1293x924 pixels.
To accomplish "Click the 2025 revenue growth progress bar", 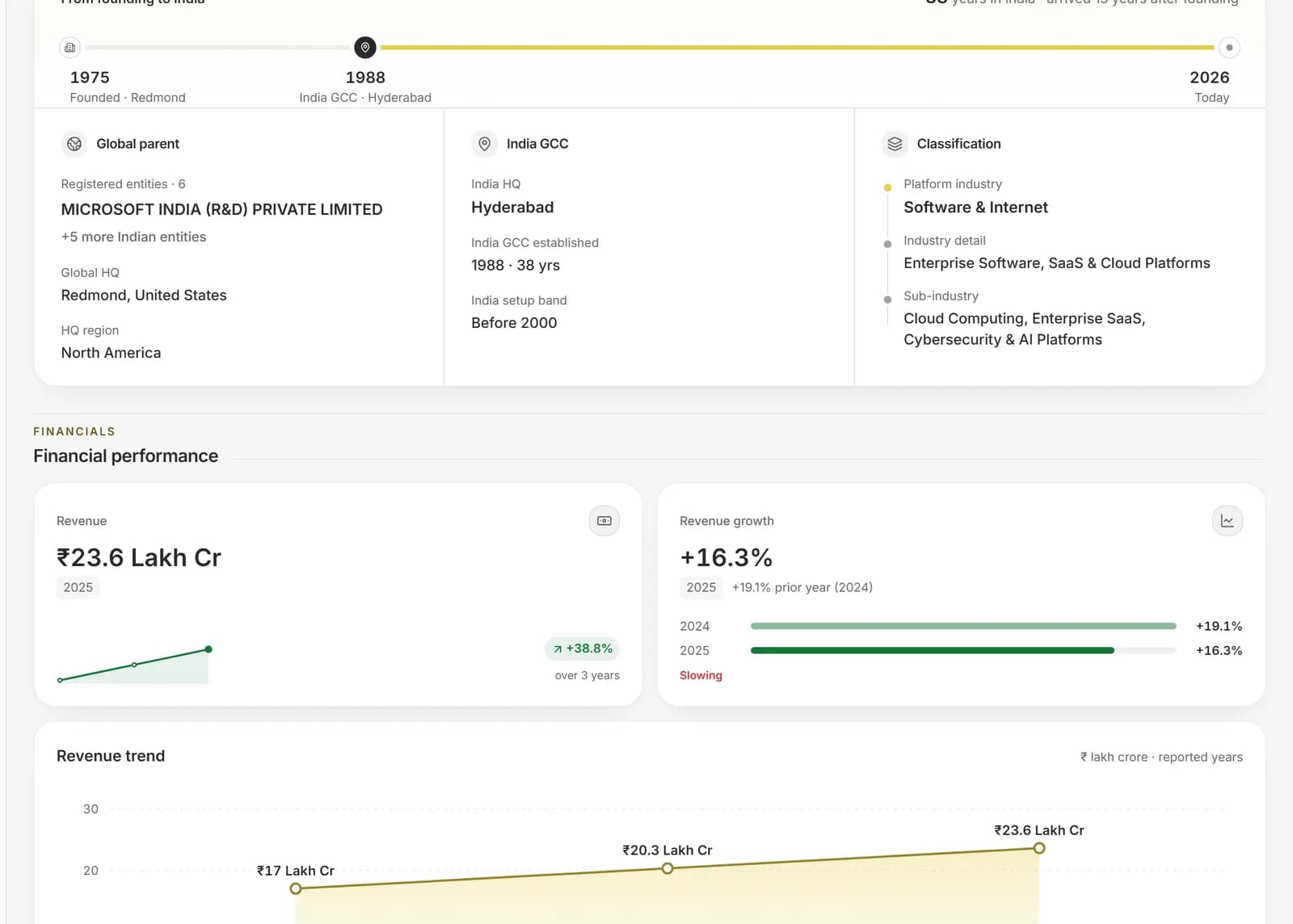I will (x=963, y=650).
